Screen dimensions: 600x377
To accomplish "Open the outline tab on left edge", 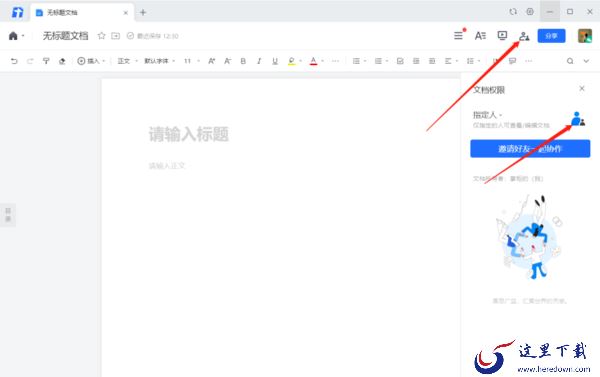I will tap(8, 215).
